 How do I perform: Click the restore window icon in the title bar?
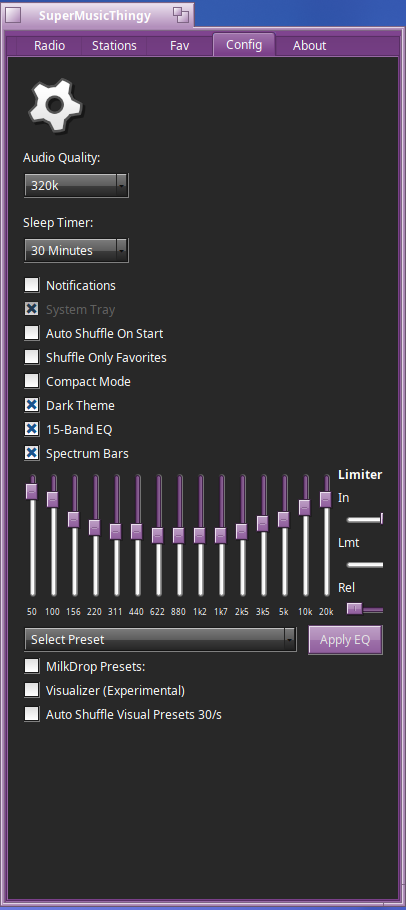tap(182, 15)
